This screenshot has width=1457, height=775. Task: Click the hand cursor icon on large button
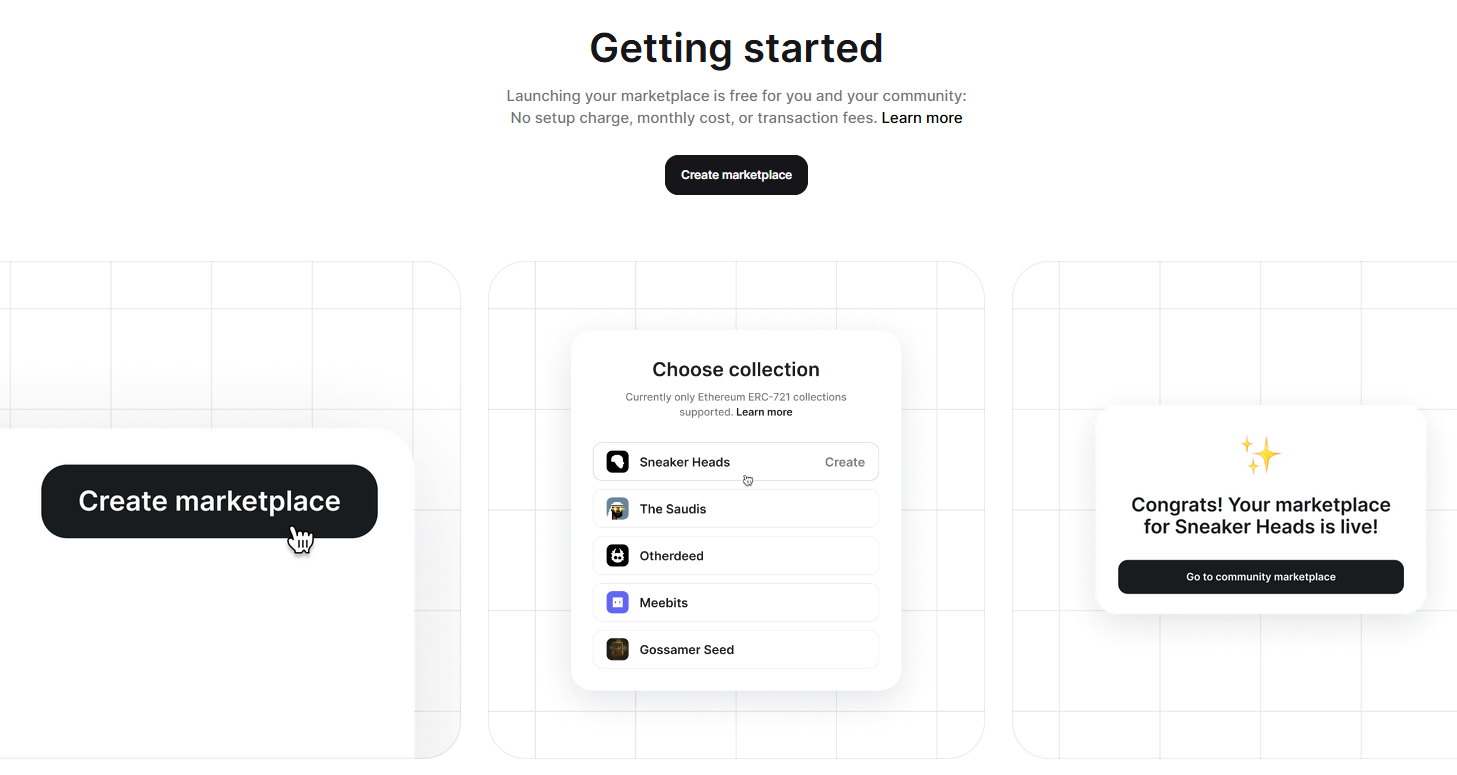(301, 539)
